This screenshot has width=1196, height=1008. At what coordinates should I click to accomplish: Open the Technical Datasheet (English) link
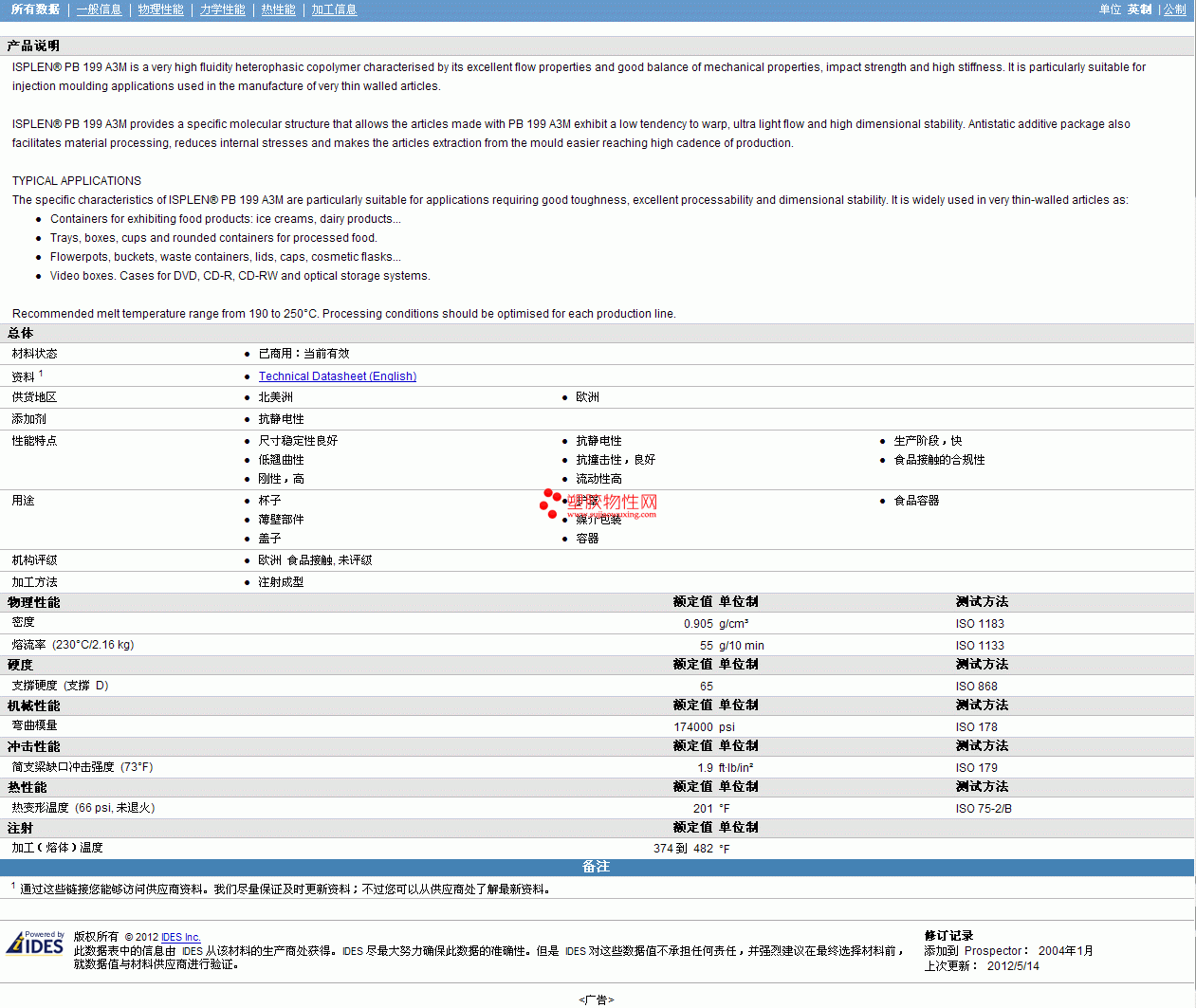click(x=338, y=376)
